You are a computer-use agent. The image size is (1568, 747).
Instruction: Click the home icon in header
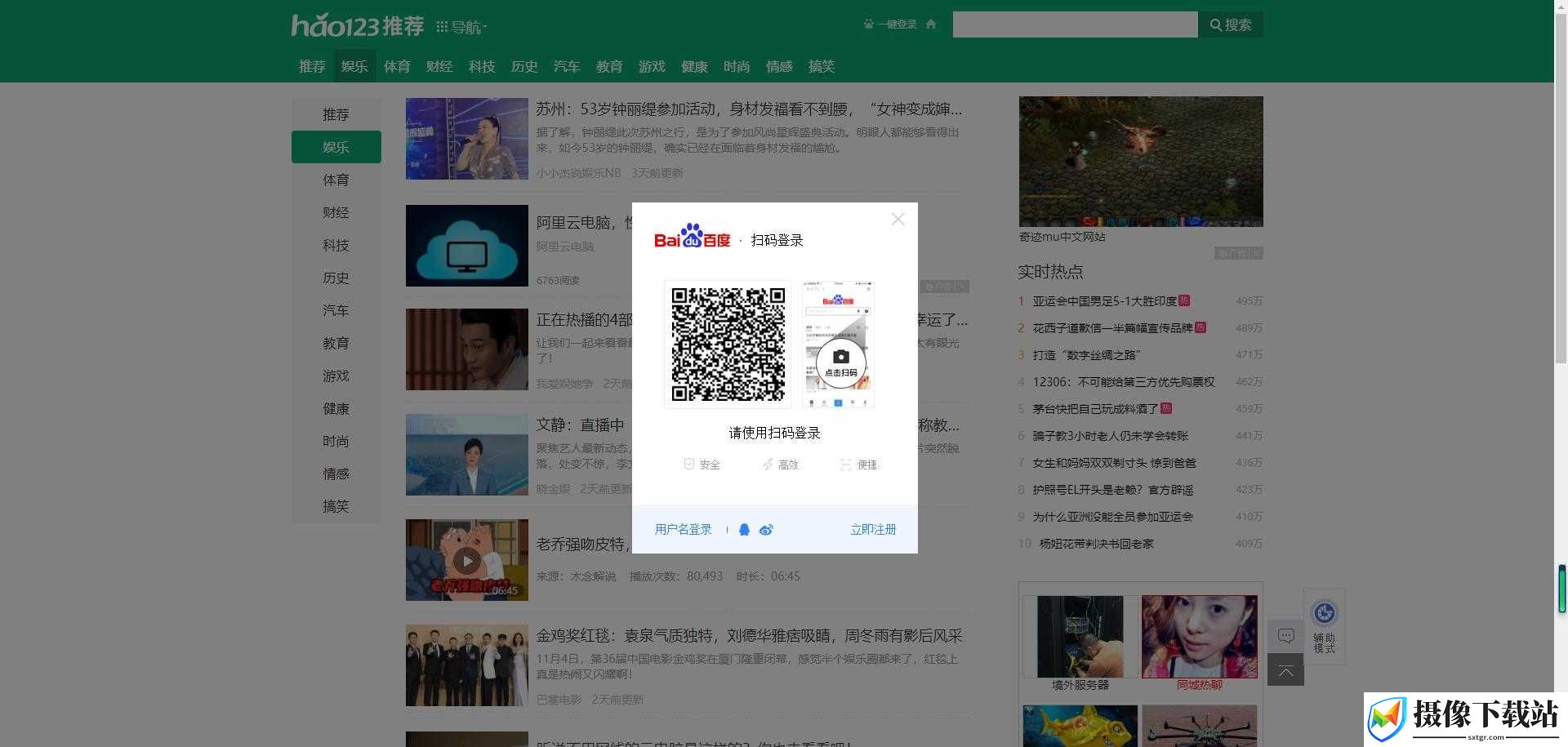930,24
